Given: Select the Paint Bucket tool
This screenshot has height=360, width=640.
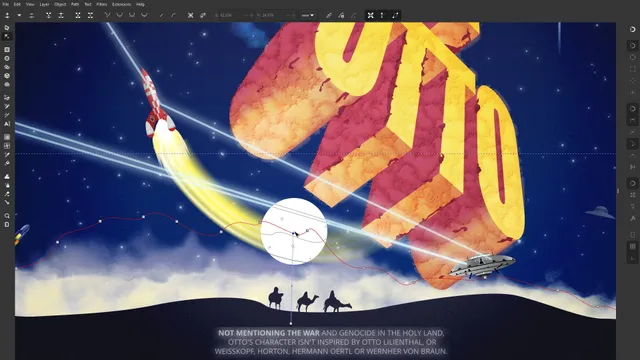Looking at the screenshot, I should pos(7,163).
